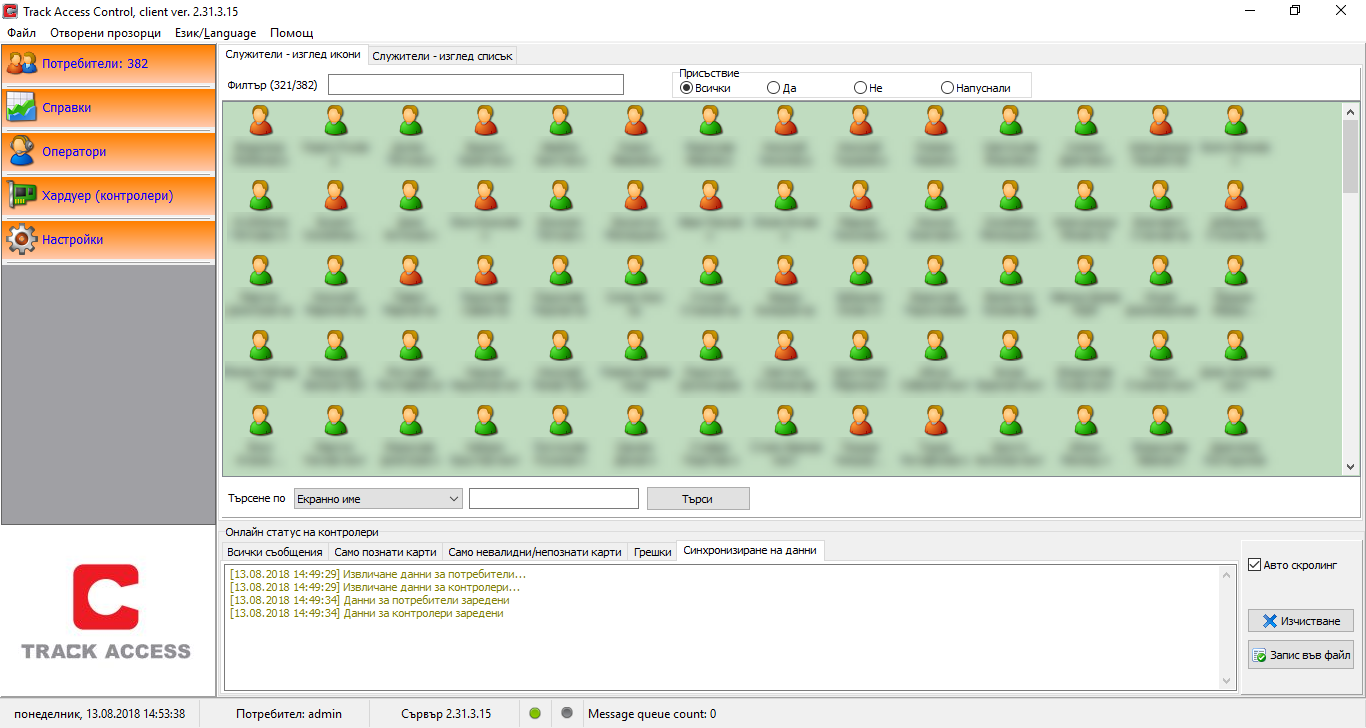Switch to Служители - изглед списък tab
Image resolution: width=1366 pixels, height=728 pixels.
click(x=442, y=56)
